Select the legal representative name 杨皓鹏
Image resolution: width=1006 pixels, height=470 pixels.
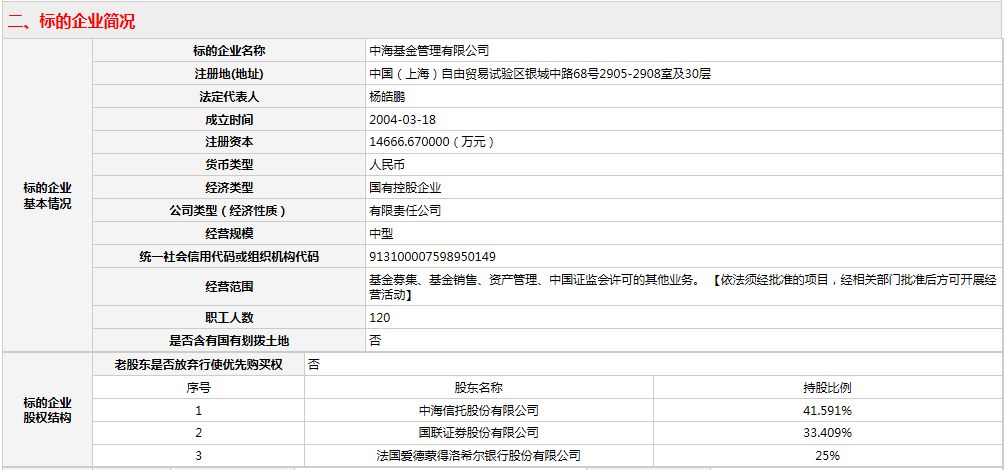[388, 97]
